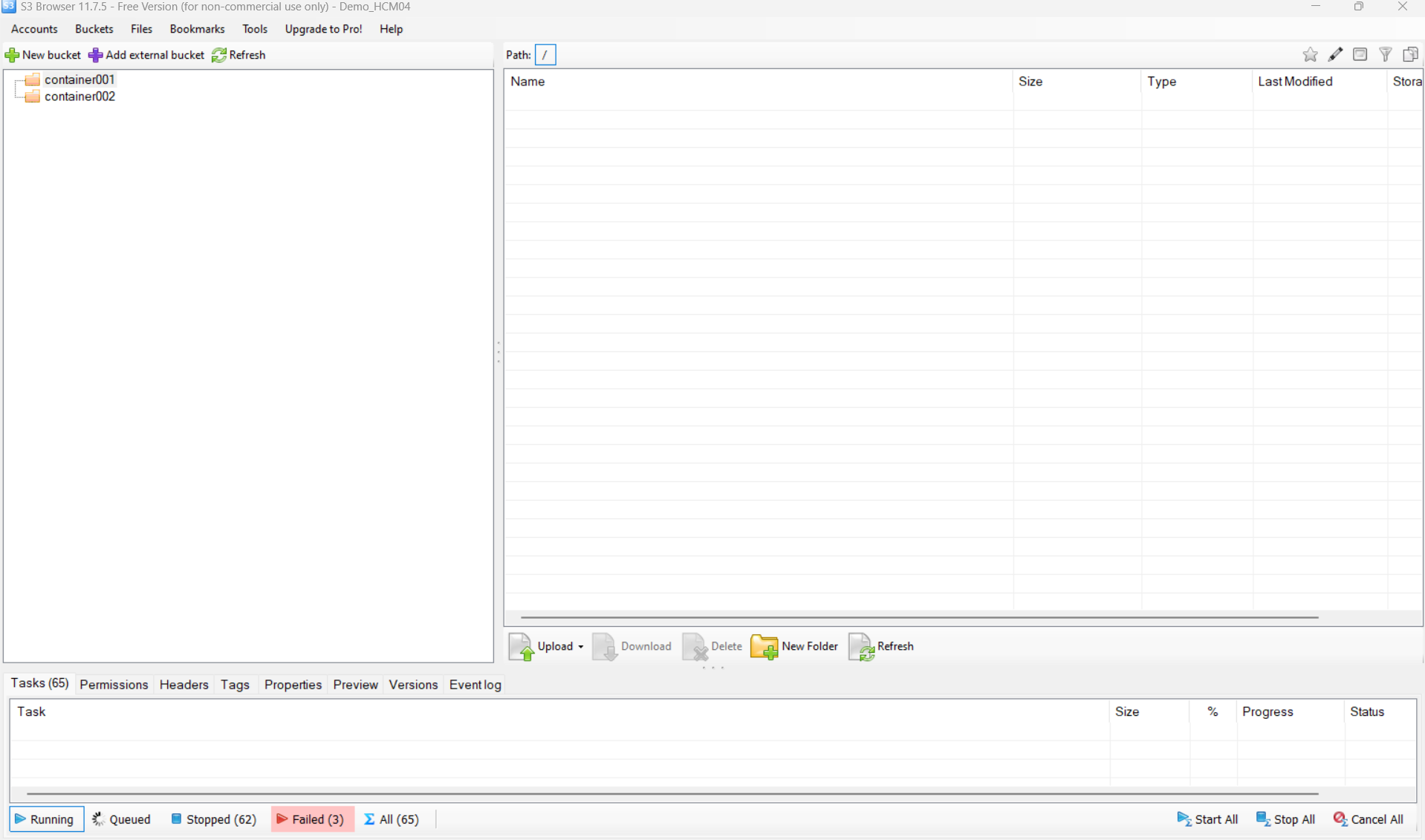Click the copy path icon
This screenshot has width=1425, height=840.
coord(1410,55)
